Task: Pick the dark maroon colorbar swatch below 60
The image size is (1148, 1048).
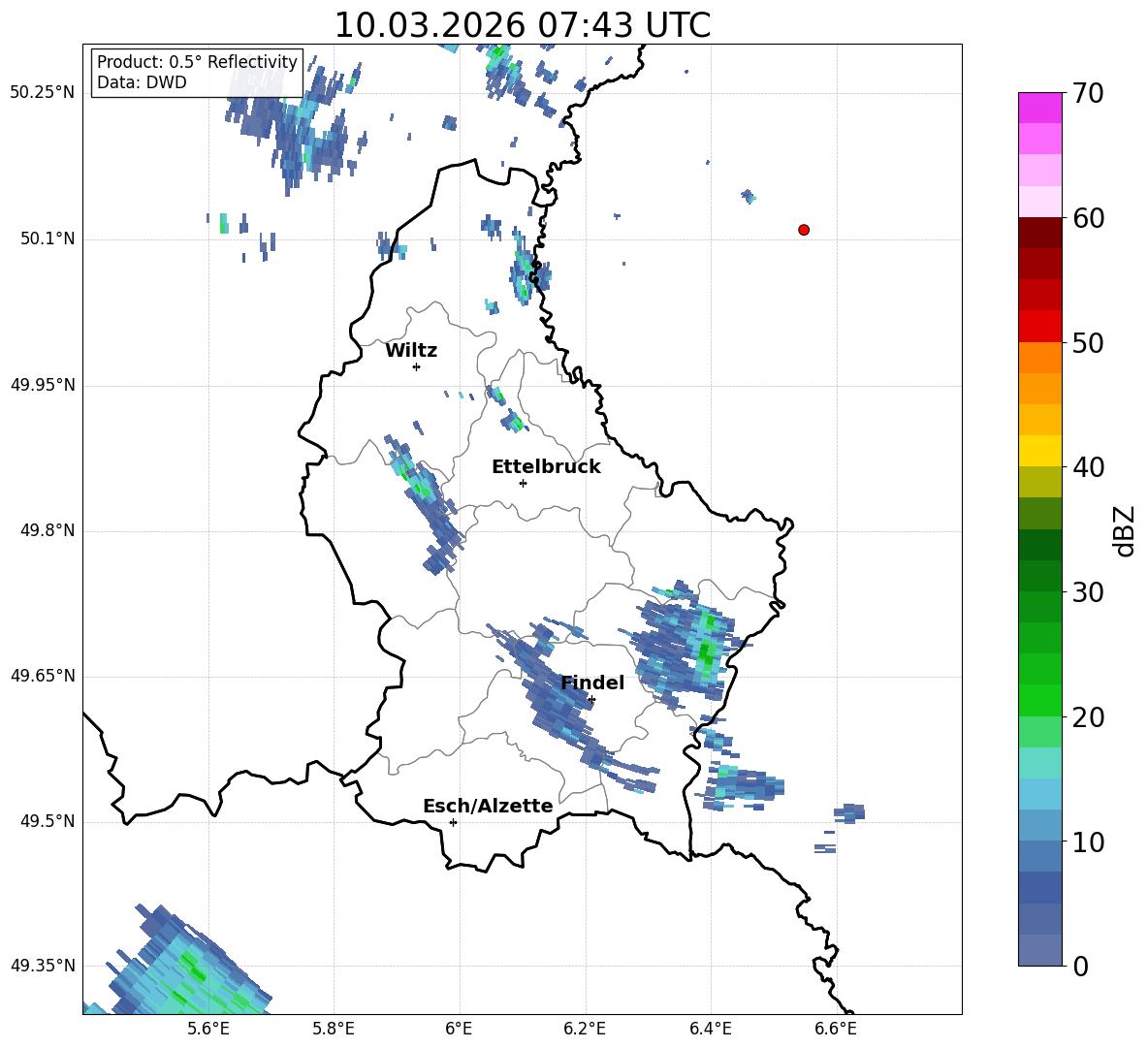Action: pos(1039,234)
